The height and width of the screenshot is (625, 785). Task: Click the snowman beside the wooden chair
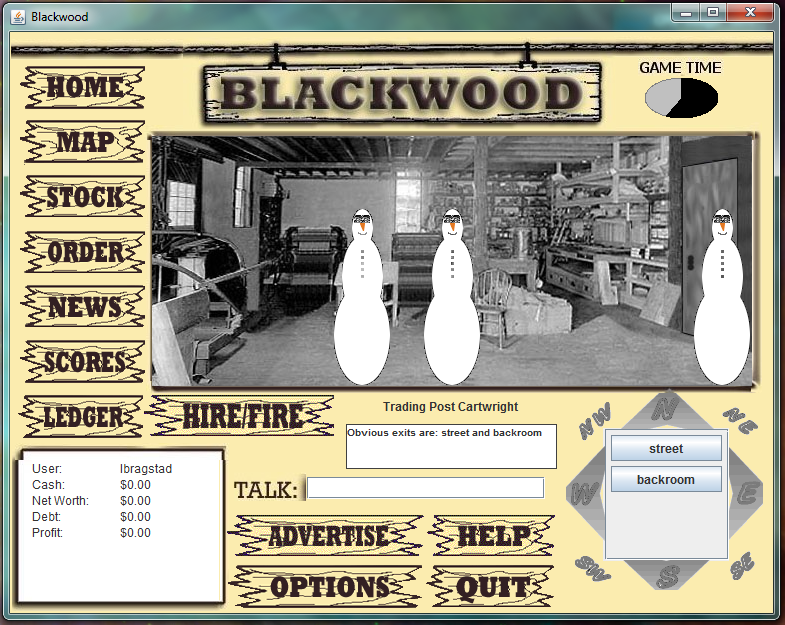(452, 297)
